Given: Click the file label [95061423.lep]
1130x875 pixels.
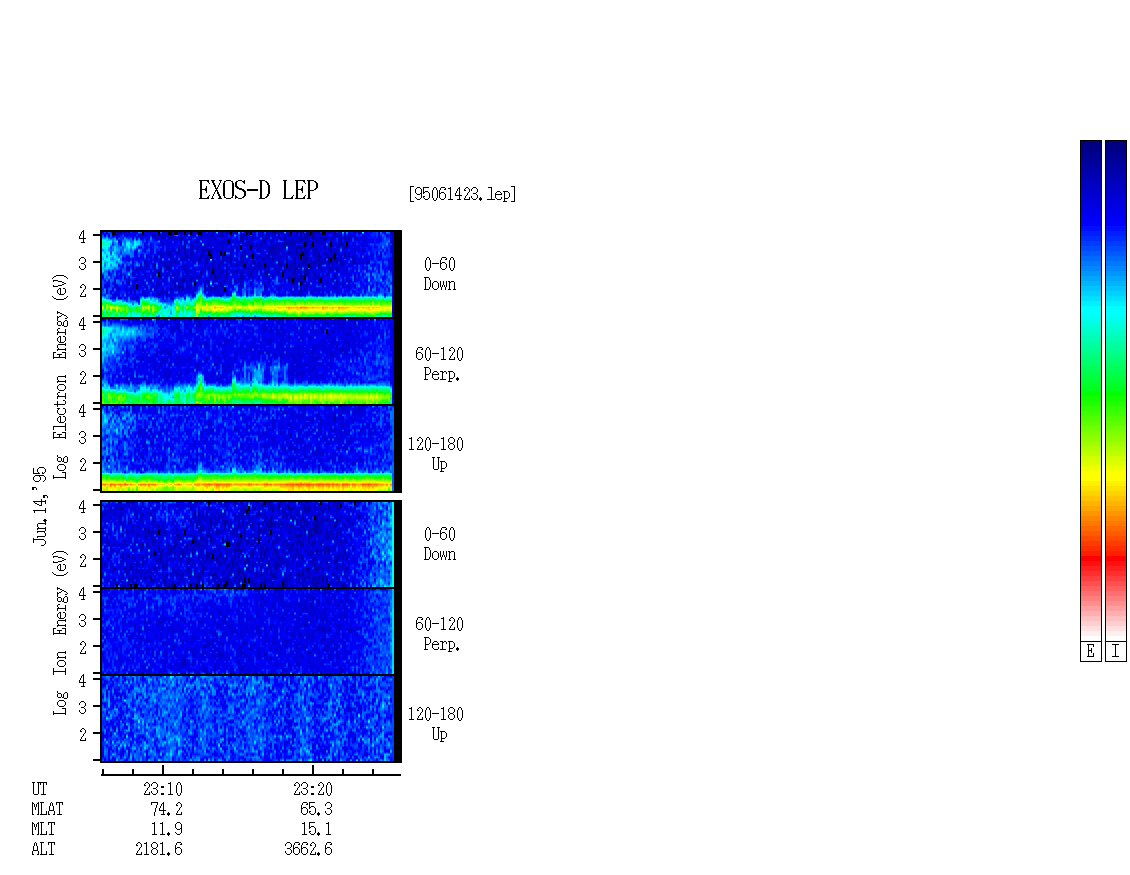Looking at the screenshot, I should click(462, 194).
